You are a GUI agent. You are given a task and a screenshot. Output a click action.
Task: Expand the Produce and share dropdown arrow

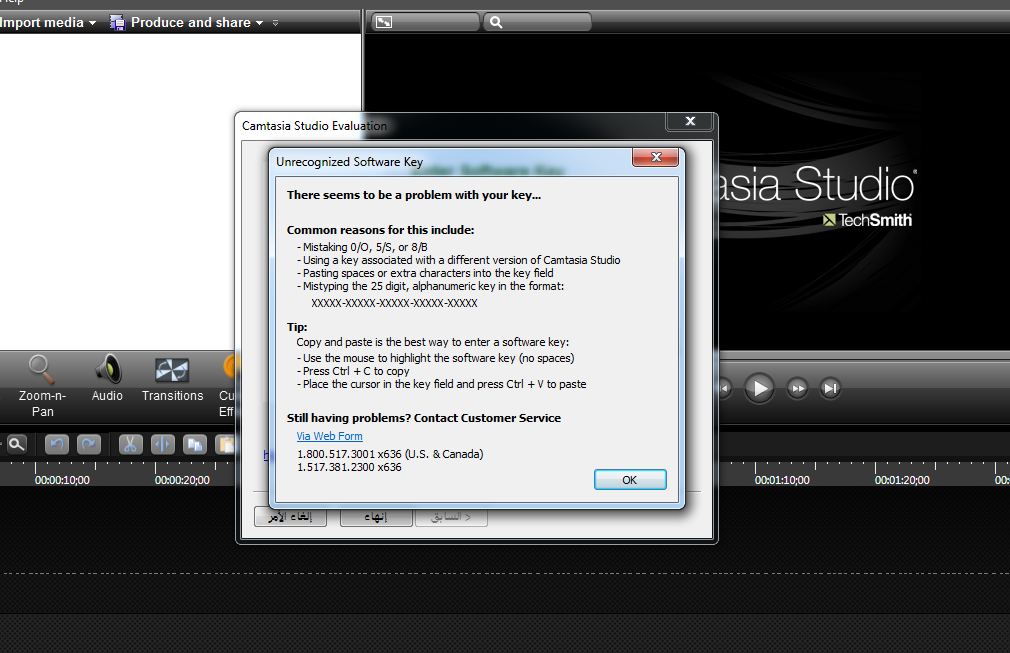tap(260, 23)
